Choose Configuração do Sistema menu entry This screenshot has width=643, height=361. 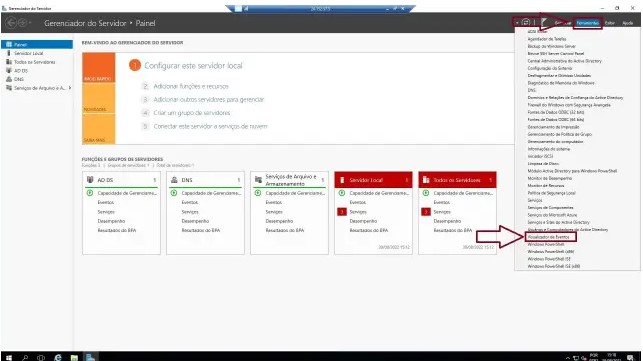pos(550,68)
